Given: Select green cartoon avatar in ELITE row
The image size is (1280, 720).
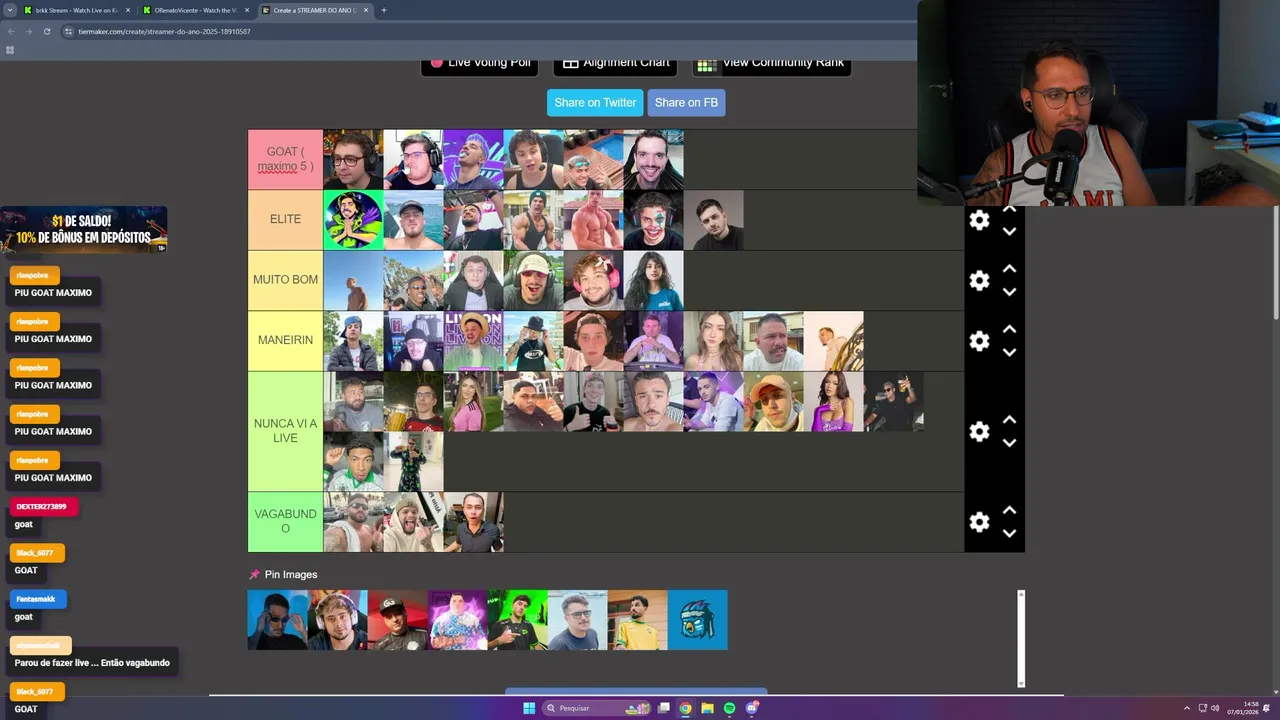Looking at the screenshot, I should [x=353, y=220].
